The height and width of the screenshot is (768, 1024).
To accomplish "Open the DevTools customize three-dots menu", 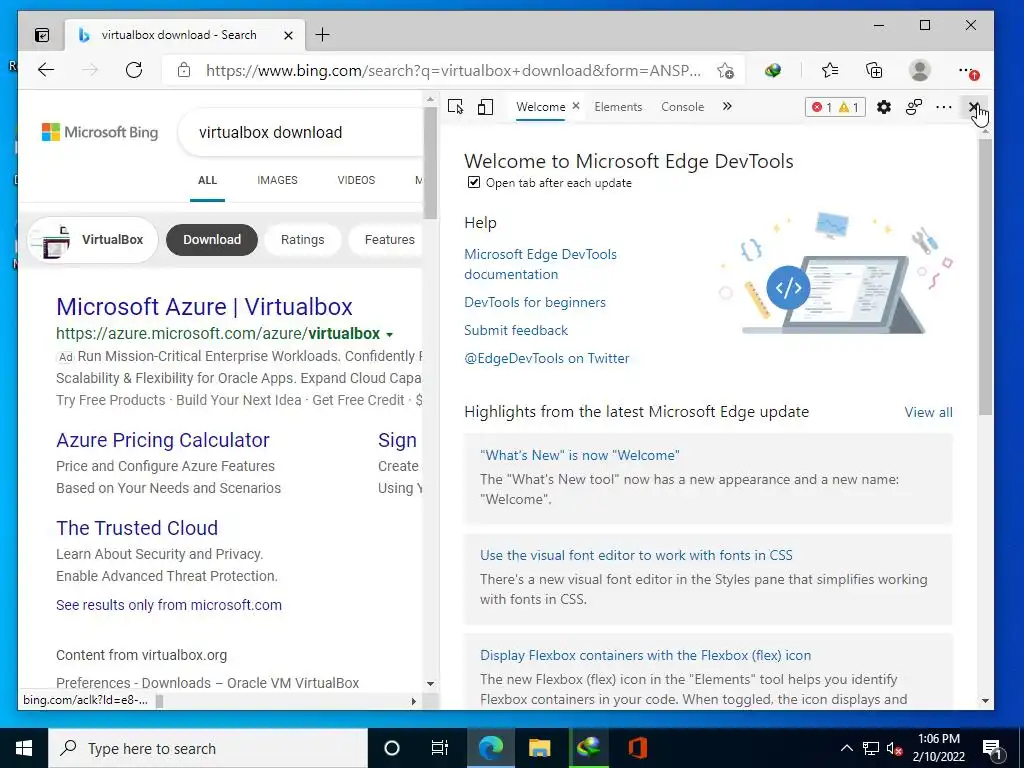I will pyautogui.click(x=944, y=106).
